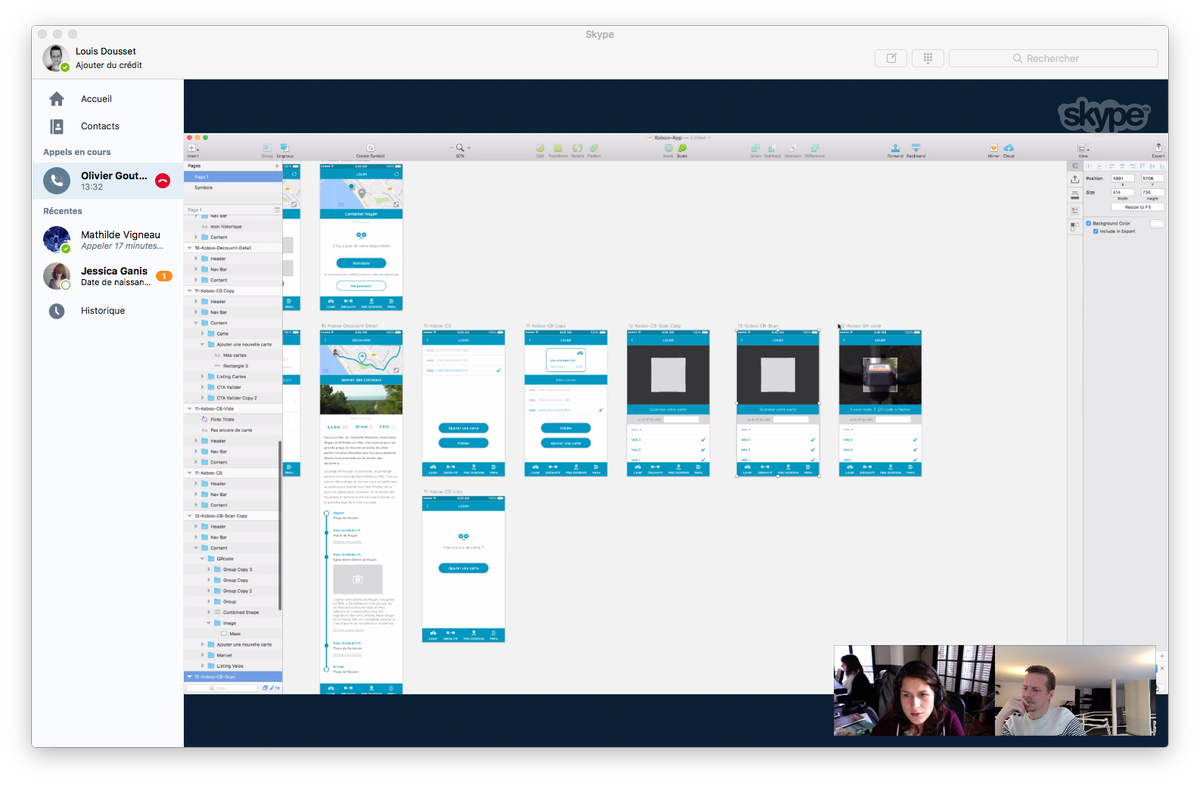1200x785 pixels.
Task: Uncheck the Background Color checkbox
Action: click(1088, 224)
